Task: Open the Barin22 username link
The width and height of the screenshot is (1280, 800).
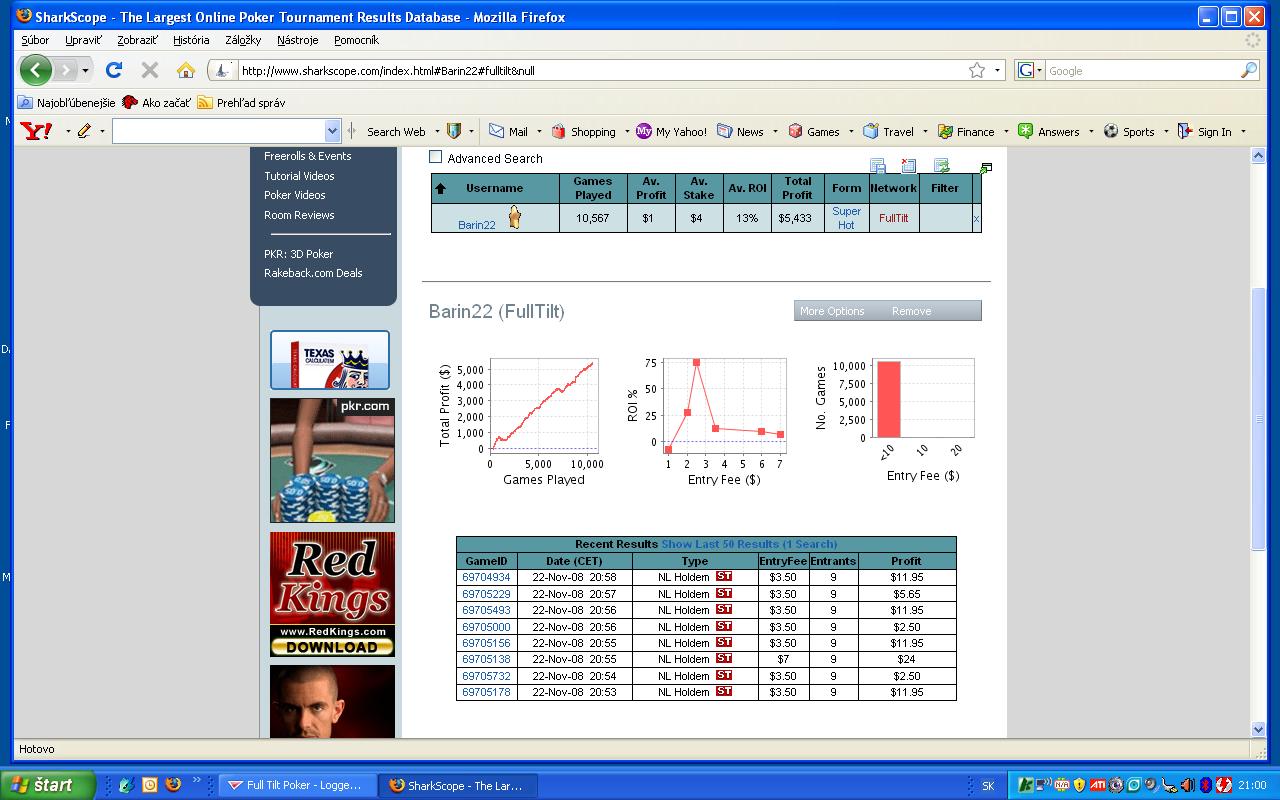Action: 477,225
